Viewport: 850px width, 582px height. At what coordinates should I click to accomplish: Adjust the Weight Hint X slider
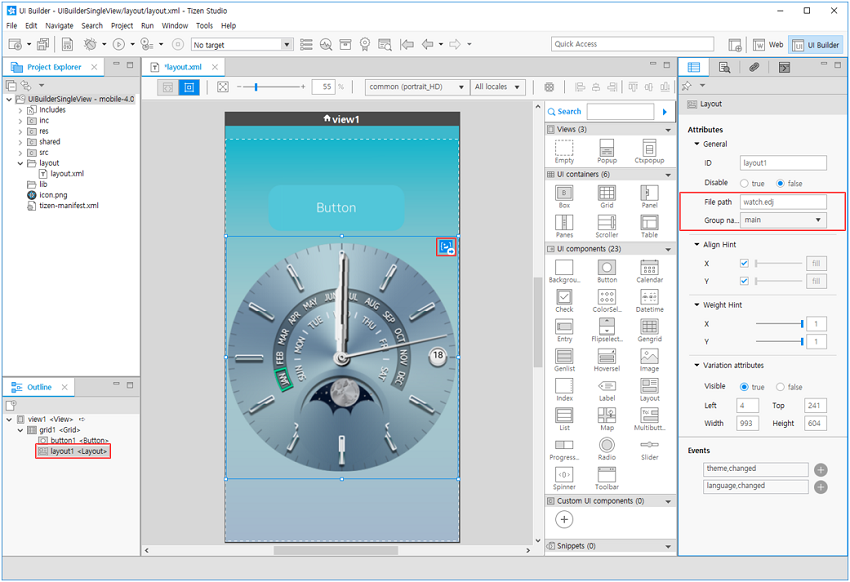(779, 324)
